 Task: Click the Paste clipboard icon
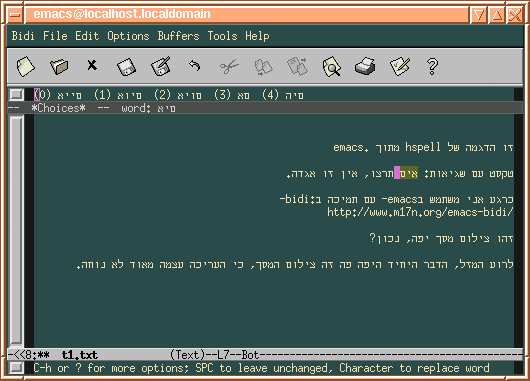(297, 66)
